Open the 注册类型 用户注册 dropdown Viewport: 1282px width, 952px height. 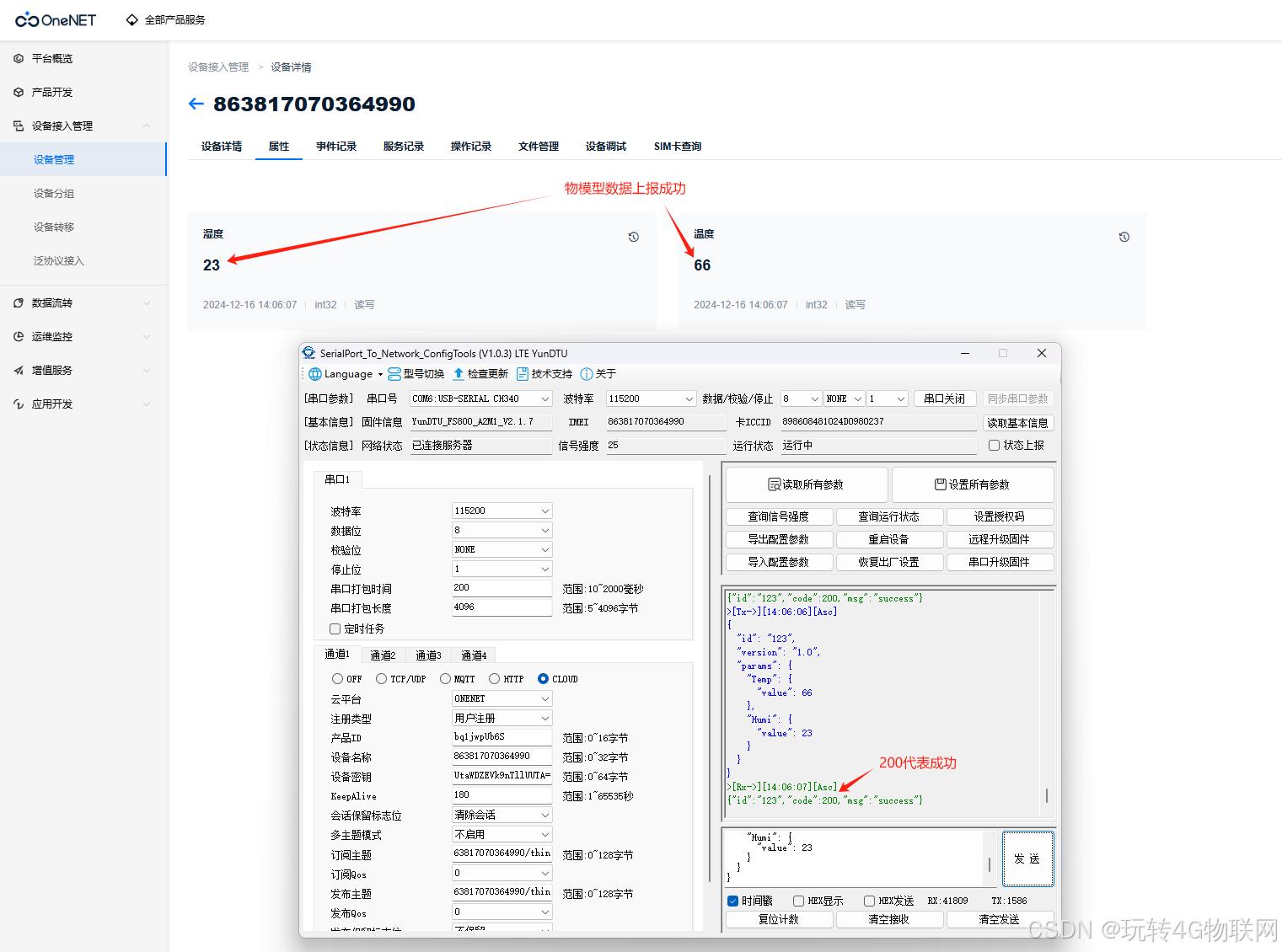coord(502,718)
